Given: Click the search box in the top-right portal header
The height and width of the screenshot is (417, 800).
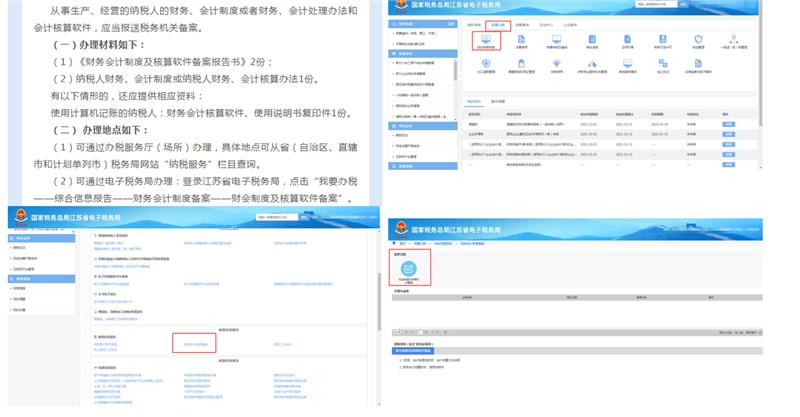Looking at the screenshot, I should 656,4.
